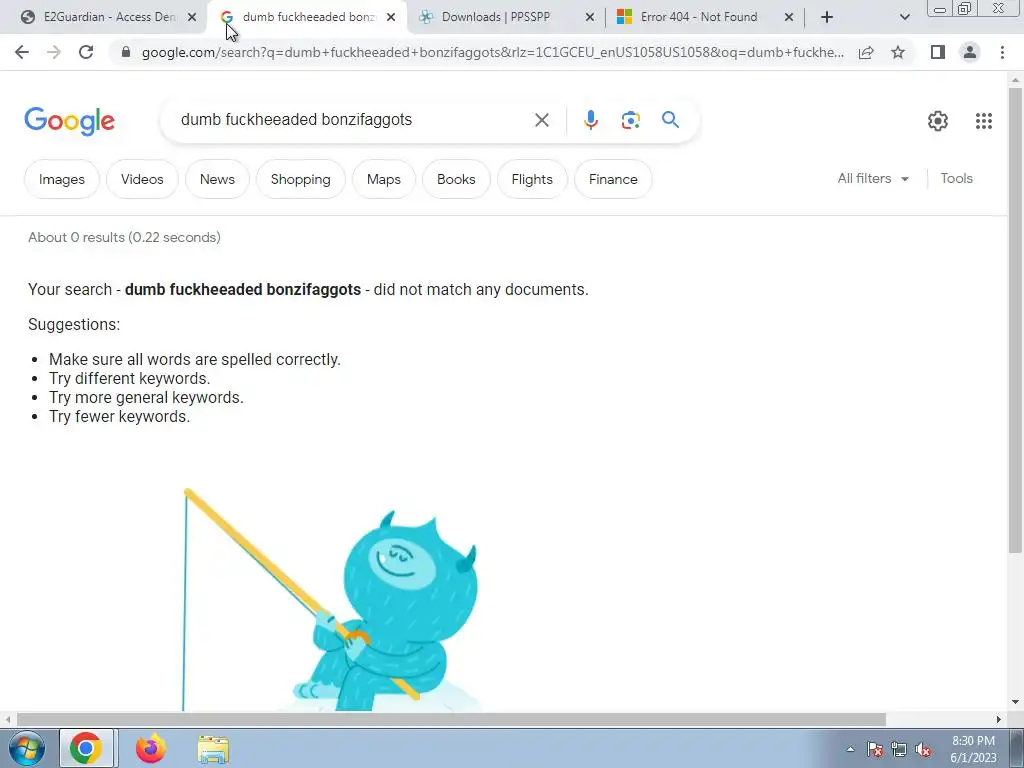The image size is (1024, 768).
Task: Close the Error 404 tab
Action: tap(789, 17)
